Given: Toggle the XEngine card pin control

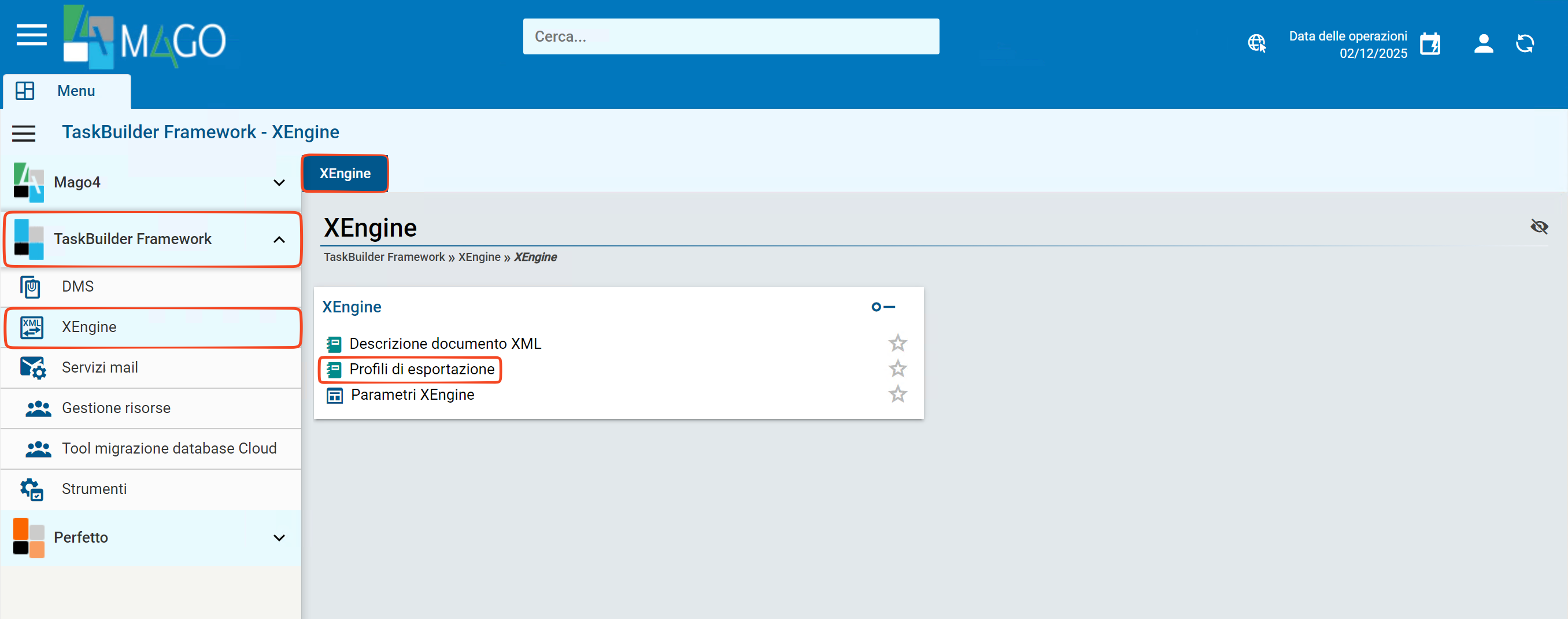Looking at the screenshot, I should tap(883, 307).
